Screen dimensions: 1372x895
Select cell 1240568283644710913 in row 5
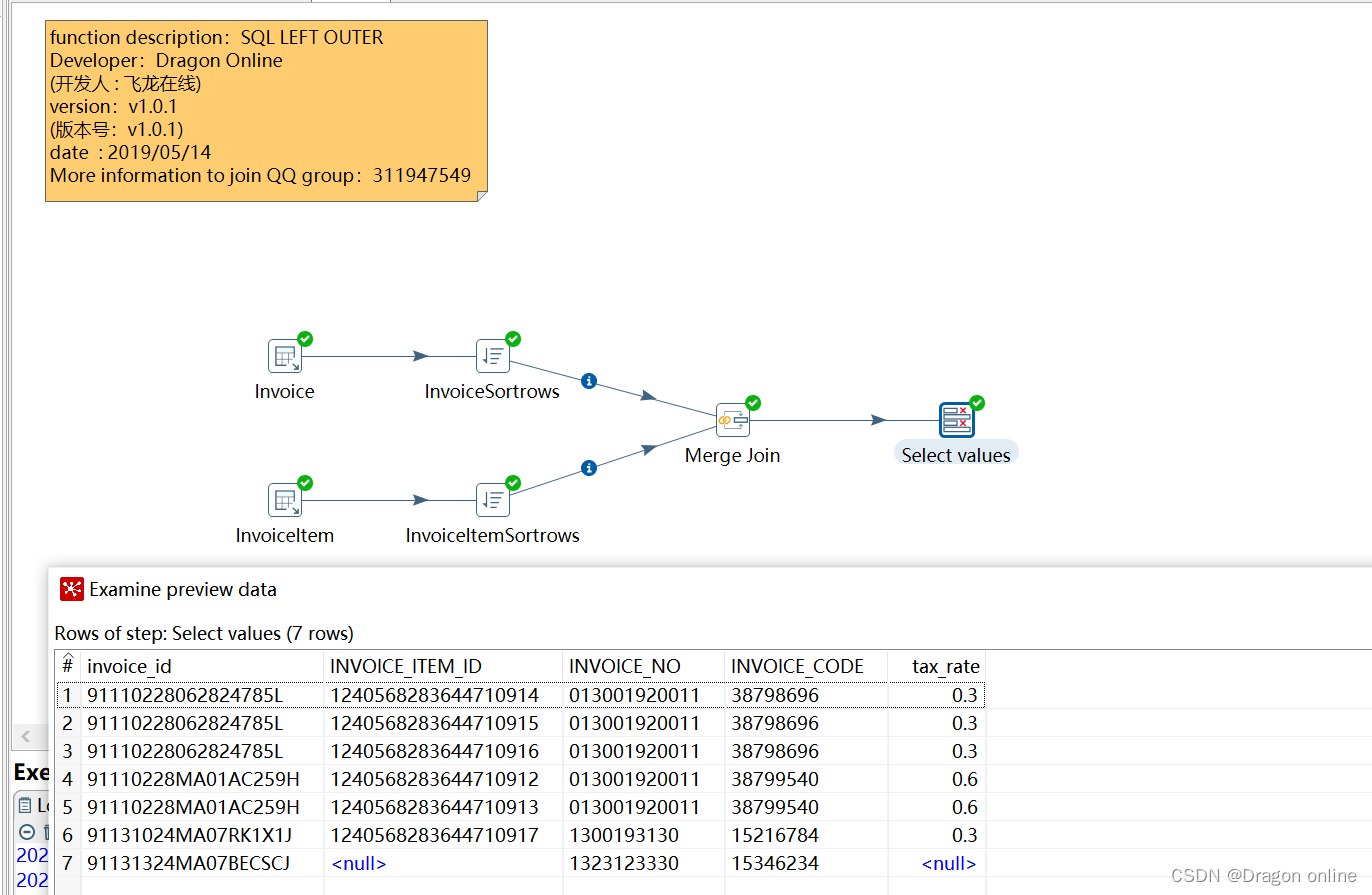pos(444,807)
